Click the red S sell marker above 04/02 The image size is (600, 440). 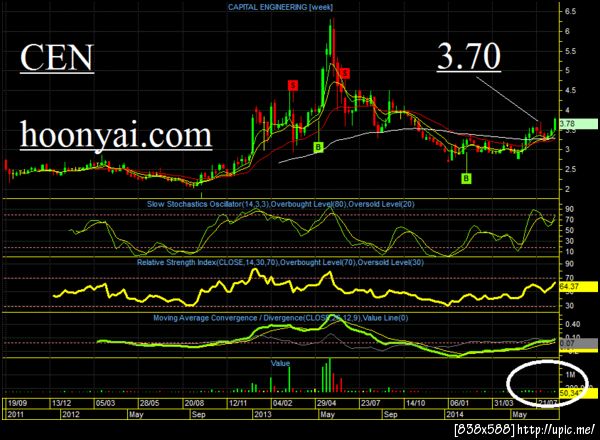click(293, 85)
